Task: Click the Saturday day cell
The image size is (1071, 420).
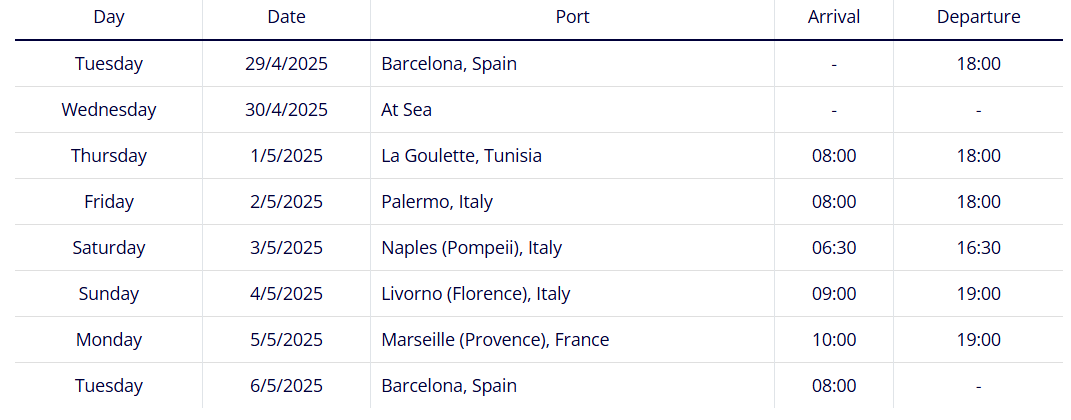Action: [109, 247]
